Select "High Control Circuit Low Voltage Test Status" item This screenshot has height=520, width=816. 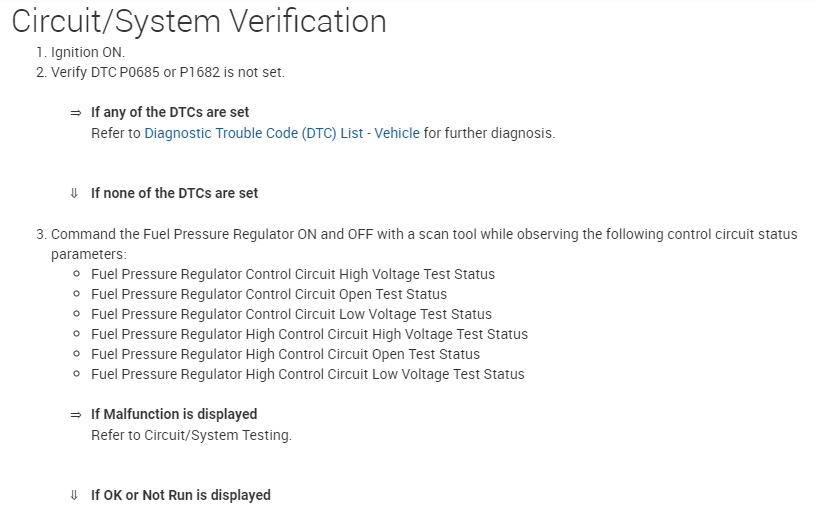(307, 374)
